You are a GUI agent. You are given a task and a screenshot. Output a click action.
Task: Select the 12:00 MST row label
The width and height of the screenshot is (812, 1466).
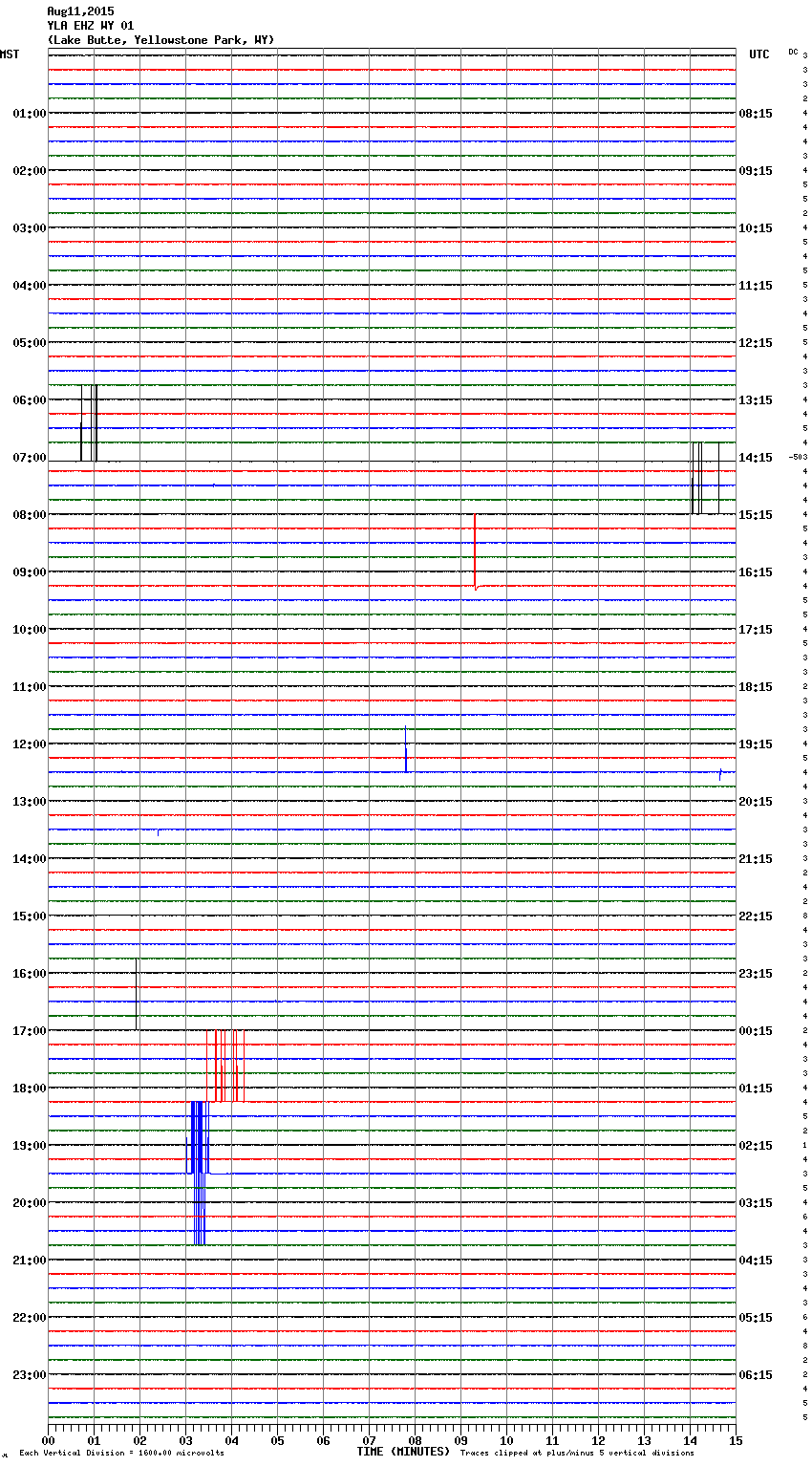[x=30, y=744]
